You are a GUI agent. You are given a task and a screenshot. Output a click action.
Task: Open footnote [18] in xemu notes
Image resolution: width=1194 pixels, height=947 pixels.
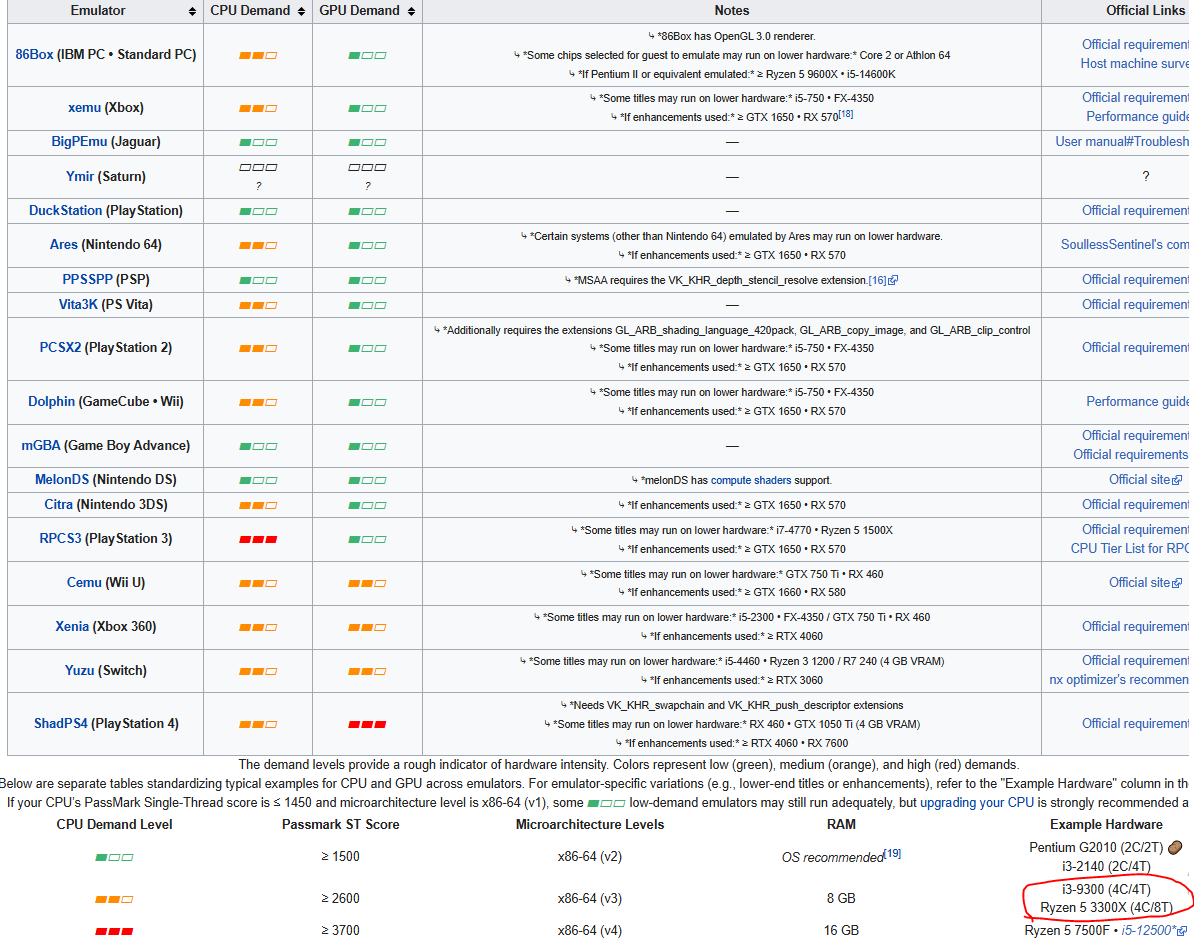click(x=846, y=114)
